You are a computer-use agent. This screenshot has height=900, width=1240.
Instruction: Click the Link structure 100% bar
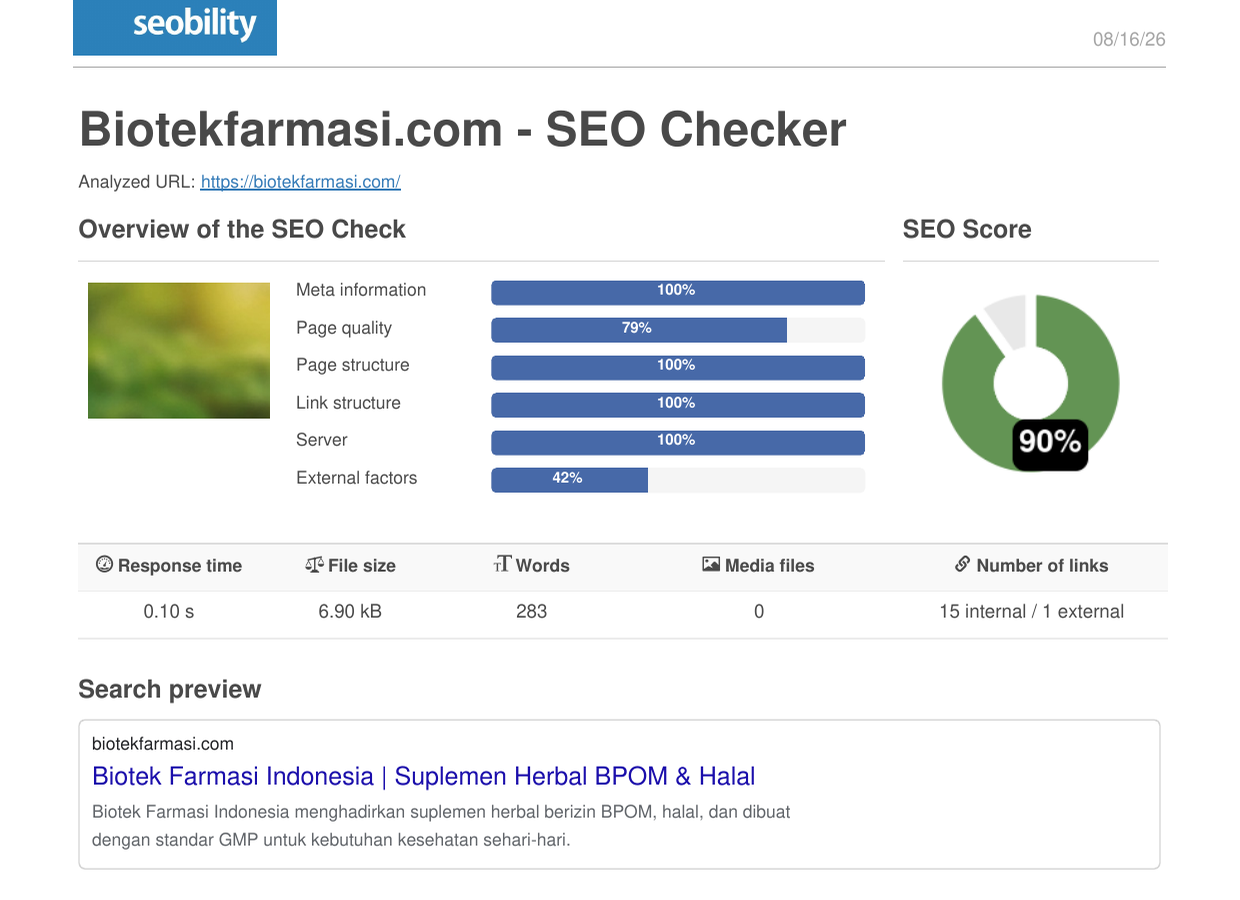click(678, 405)
